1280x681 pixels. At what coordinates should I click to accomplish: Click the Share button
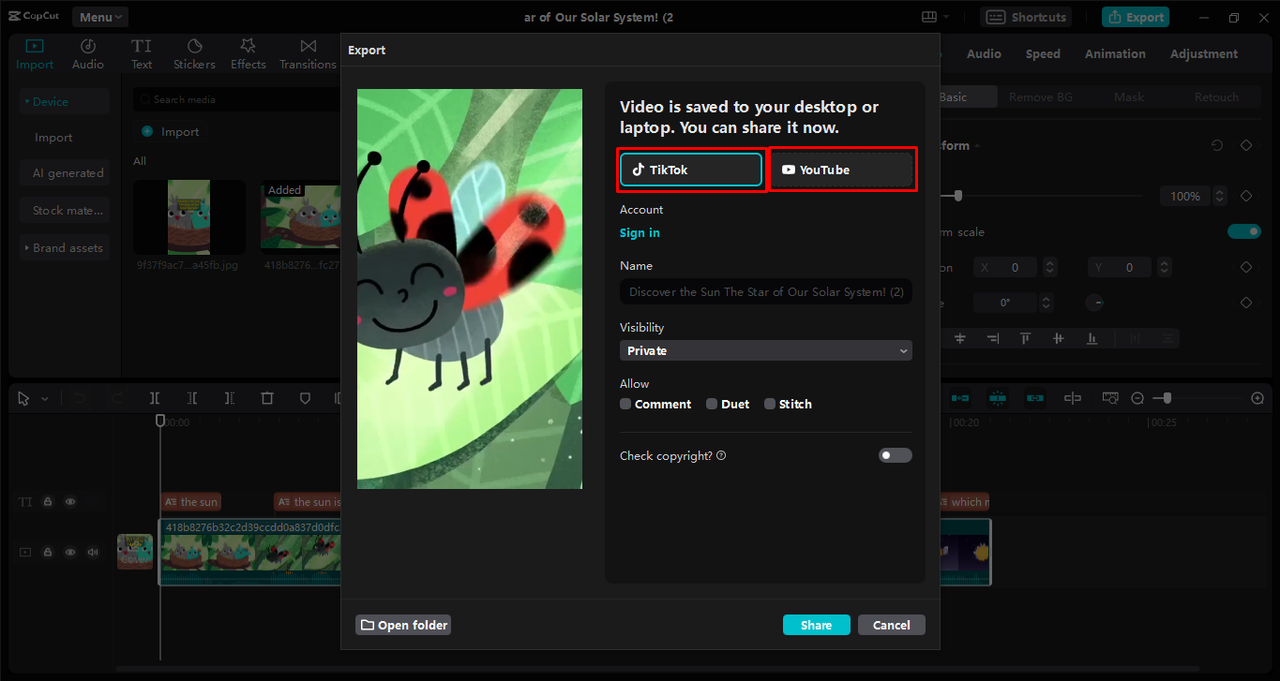coord(816,625)
